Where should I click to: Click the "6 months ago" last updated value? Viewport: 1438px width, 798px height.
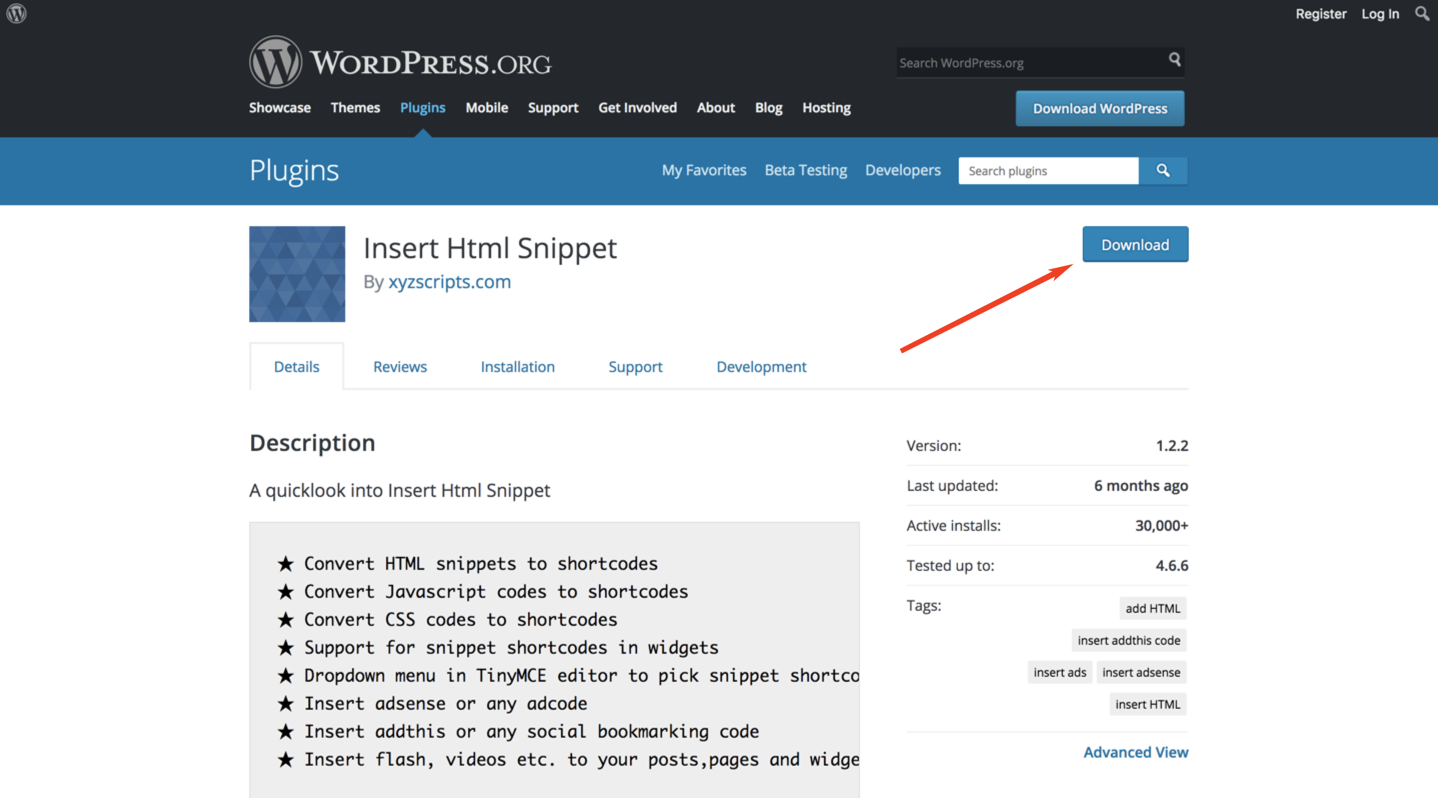(1141, 486)
